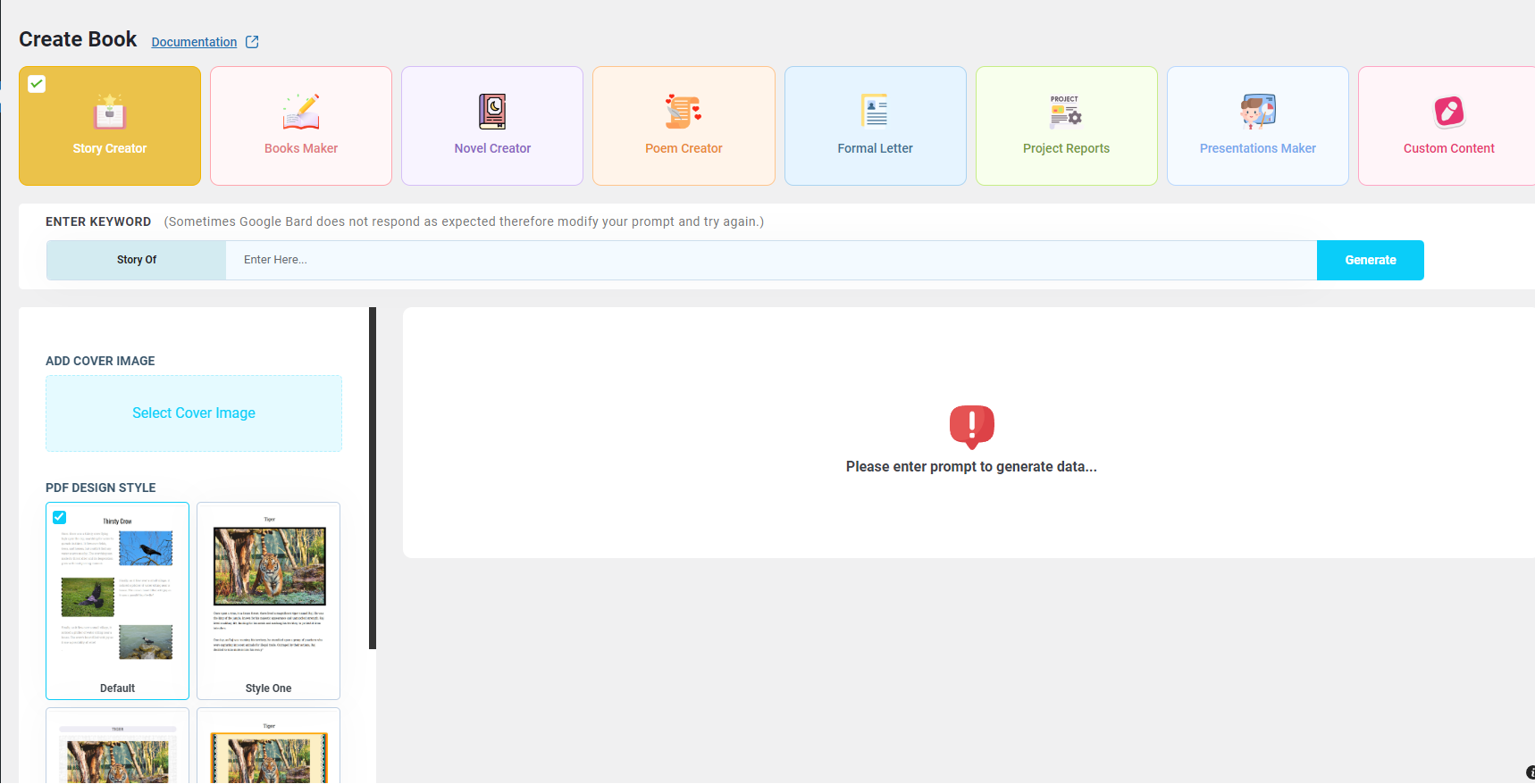Toggle the Default design style checkbox
Viewport: 1535px width, 784px height.
coord(60,517)
